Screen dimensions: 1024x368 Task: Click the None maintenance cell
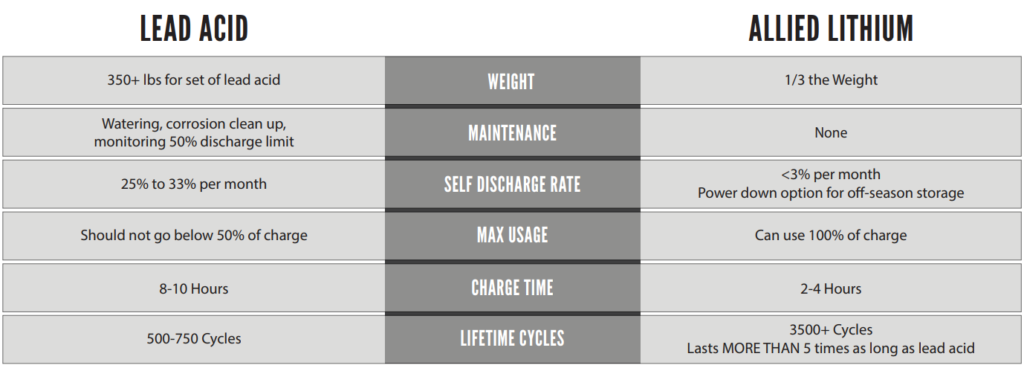point(831,132)
